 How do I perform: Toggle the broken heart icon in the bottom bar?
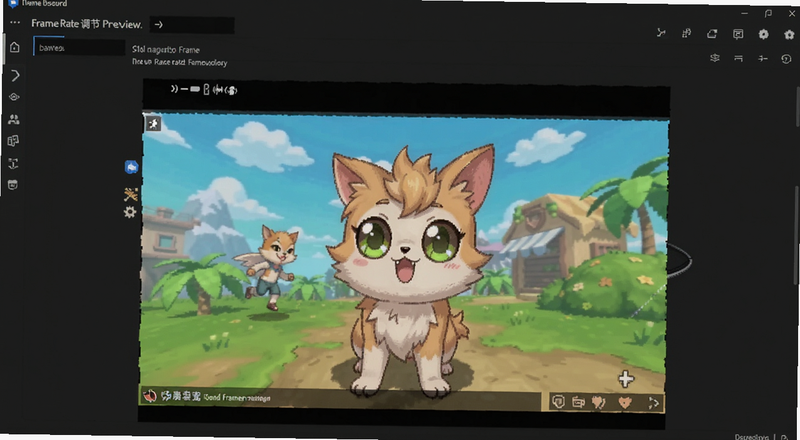(598, 403)
